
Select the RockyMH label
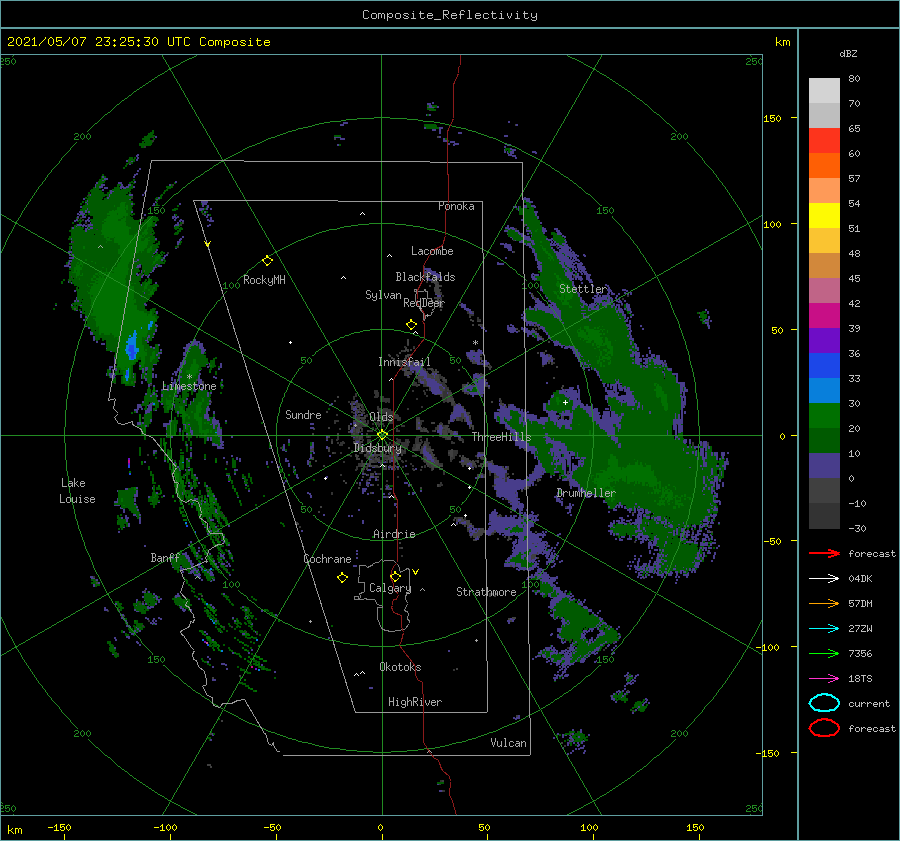coord(264,280)
